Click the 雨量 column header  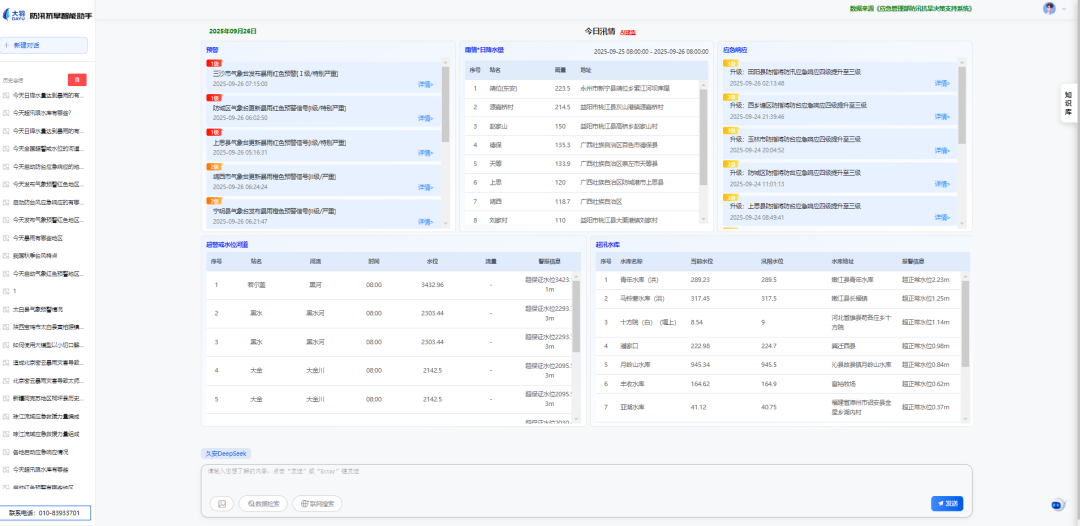tap(560, 70)
